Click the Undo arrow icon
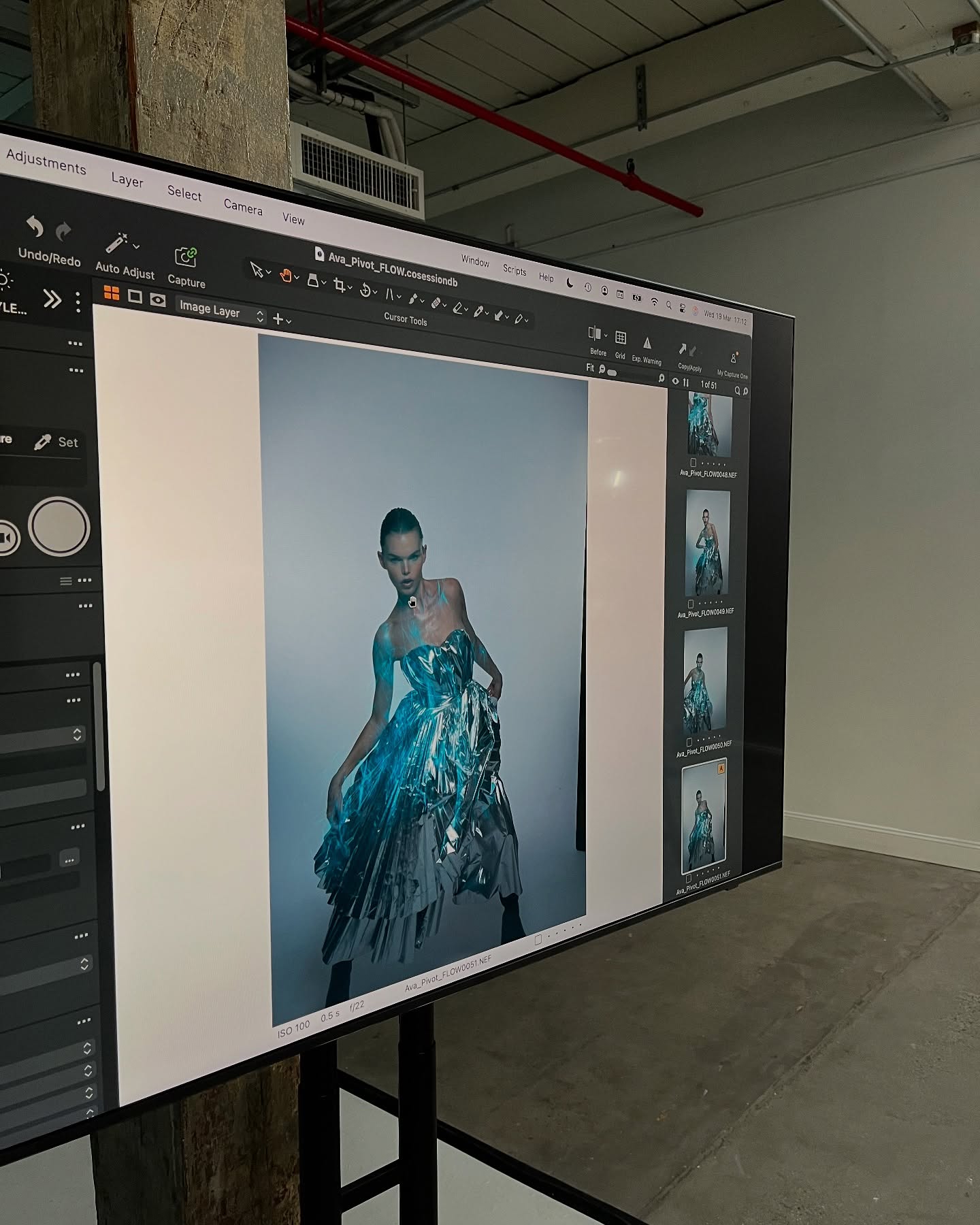Screen dimensions: 980x1225 35,227
